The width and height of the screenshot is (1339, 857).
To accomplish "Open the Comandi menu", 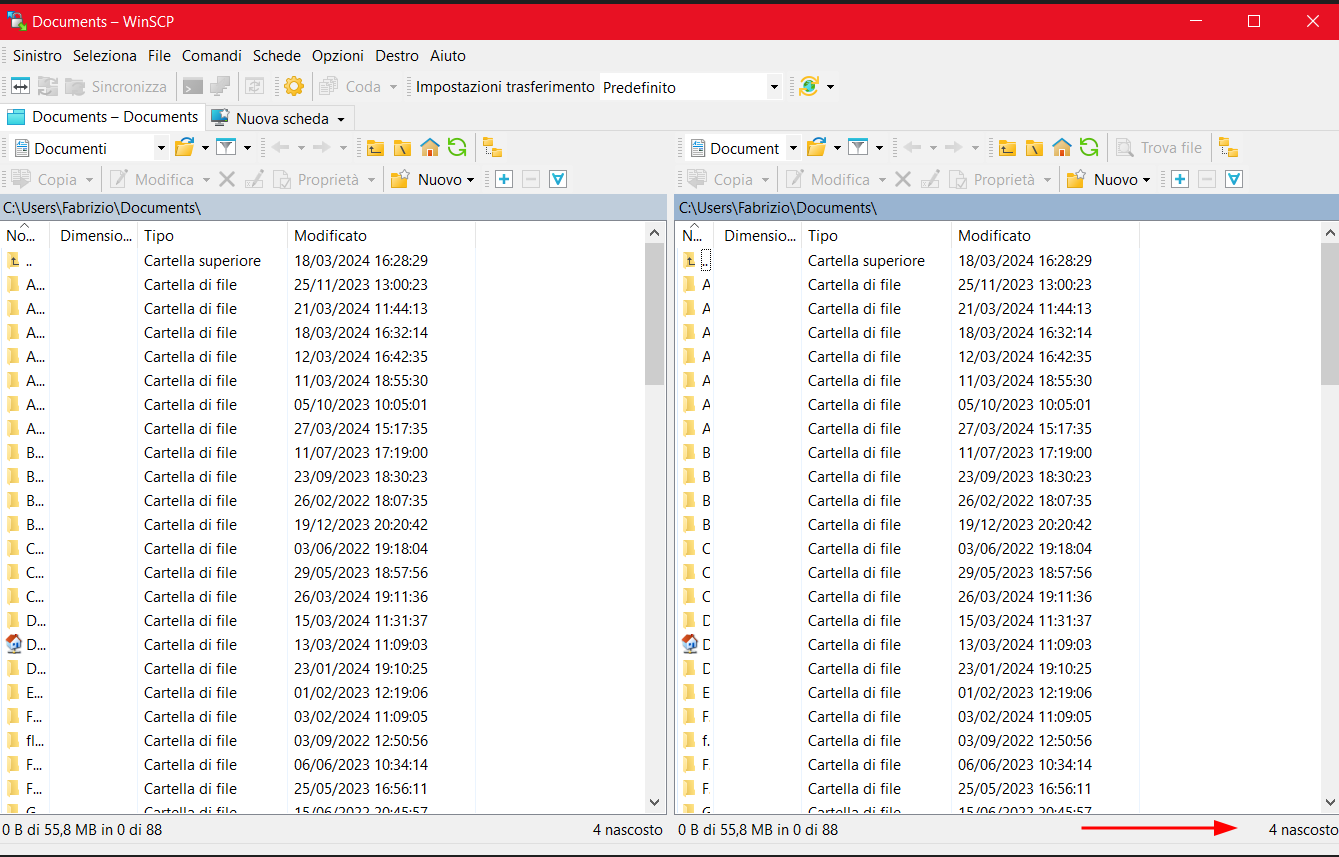I will coord(211,56).
